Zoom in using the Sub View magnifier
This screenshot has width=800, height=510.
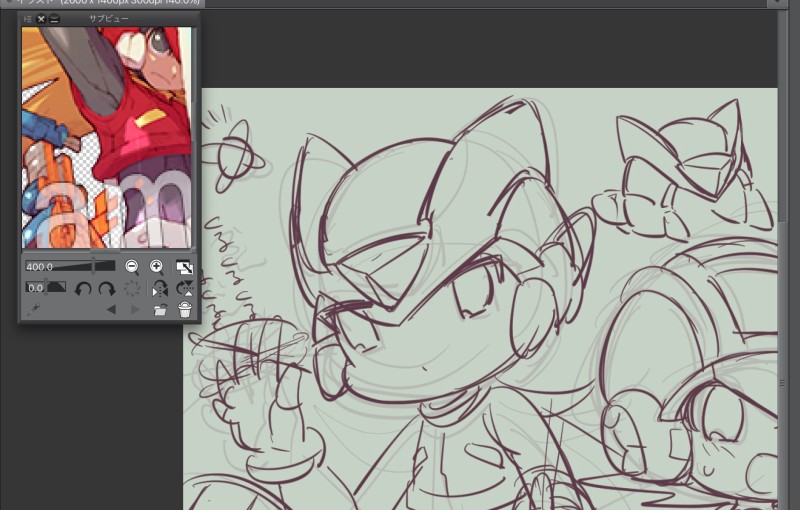(x=157, y=267)
